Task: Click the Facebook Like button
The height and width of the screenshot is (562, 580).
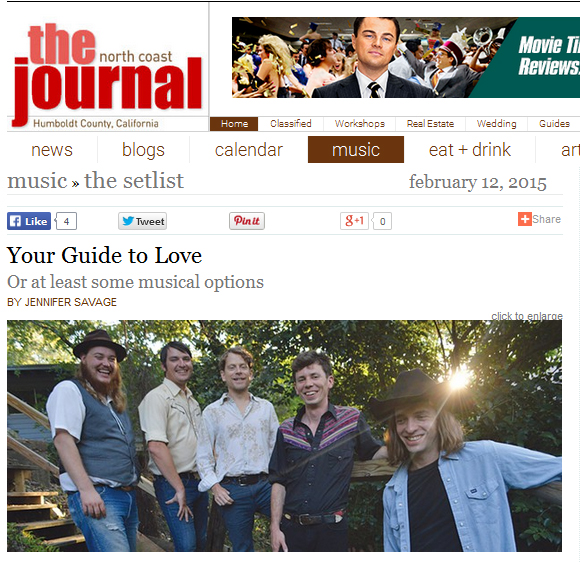Action: point(29,221)
